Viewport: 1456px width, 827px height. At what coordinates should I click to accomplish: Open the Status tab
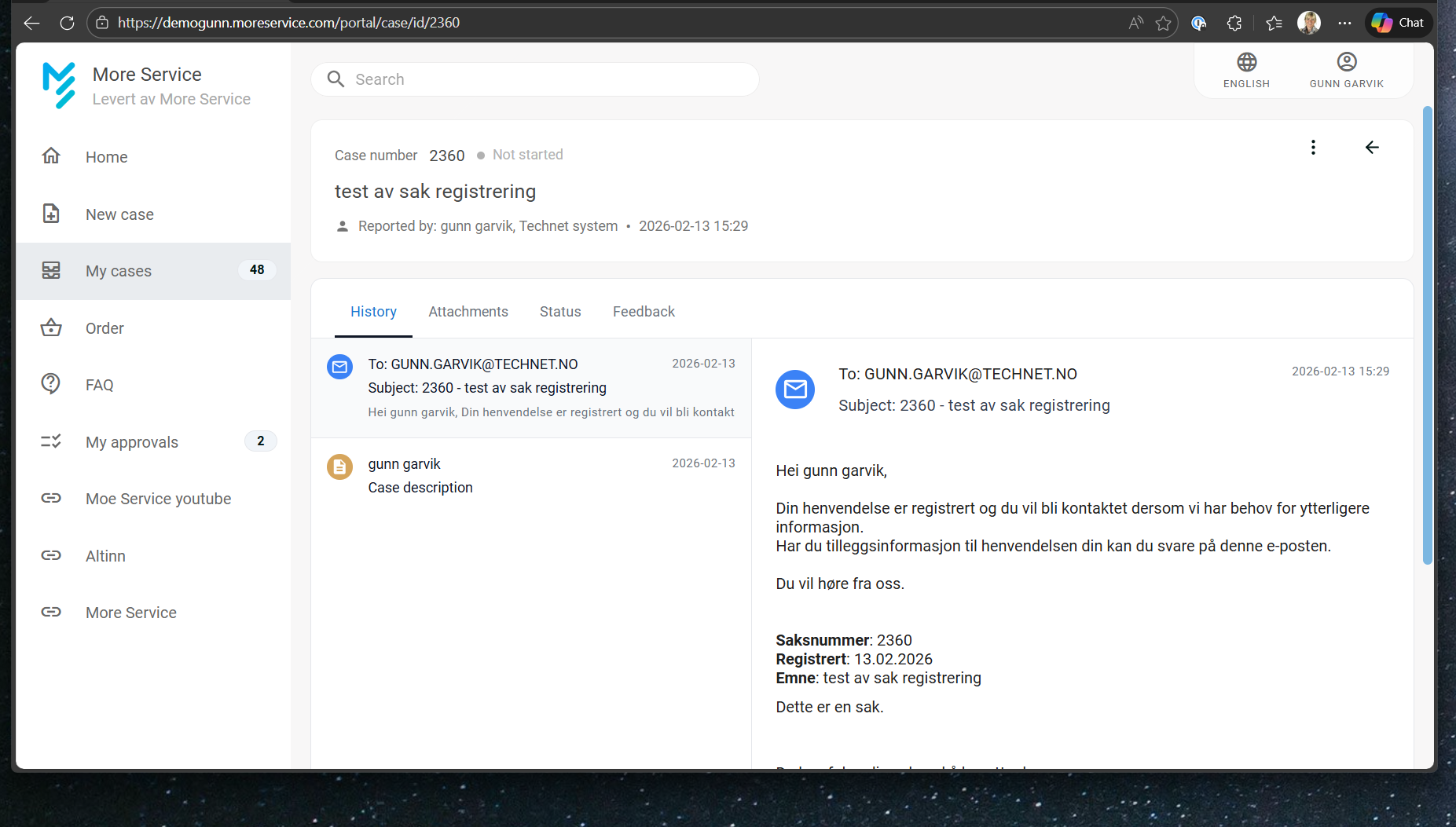click(560, 312)
